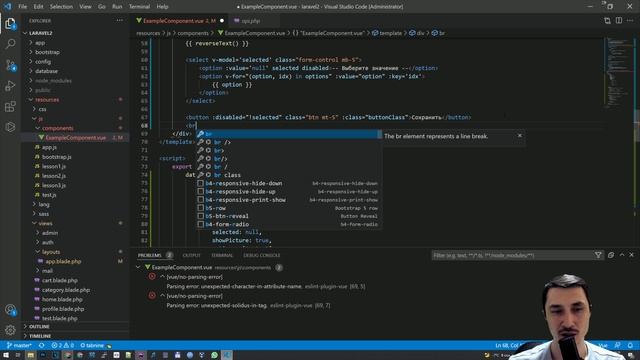The height and width of the screenshot is (360, 640).
Task: Click the feedback icon in the status bar
Action: point(618,345)
